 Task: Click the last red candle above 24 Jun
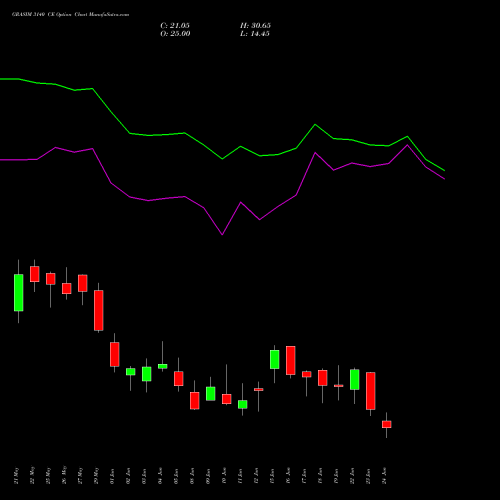click(387, 424)
